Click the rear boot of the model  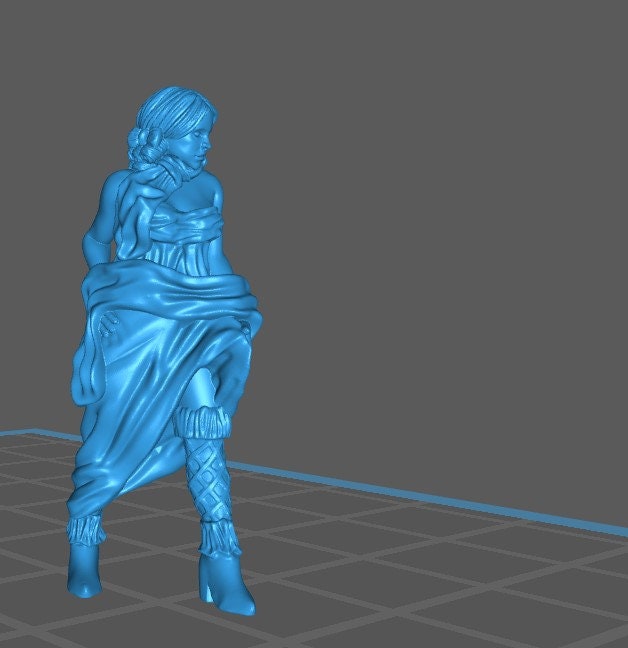point(83,570)
